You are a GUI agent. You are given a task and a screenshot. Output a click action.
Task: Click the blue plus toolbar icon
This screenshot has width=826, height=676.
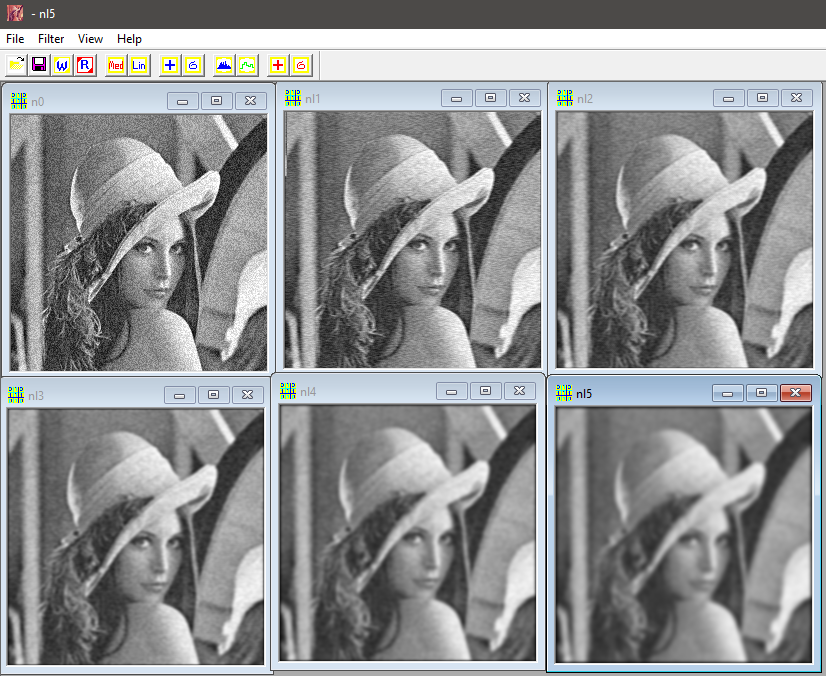coord(170,65)
